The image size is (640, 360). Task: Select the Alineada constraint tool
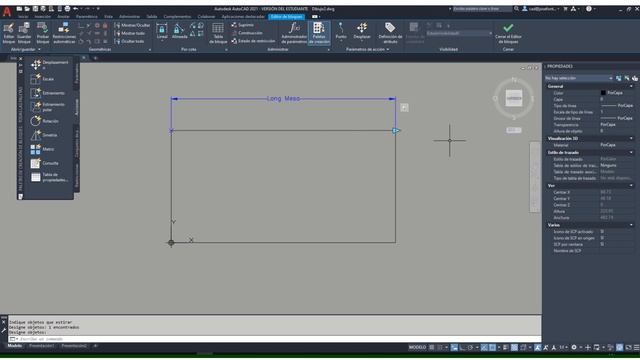click(x=179, y=31)
